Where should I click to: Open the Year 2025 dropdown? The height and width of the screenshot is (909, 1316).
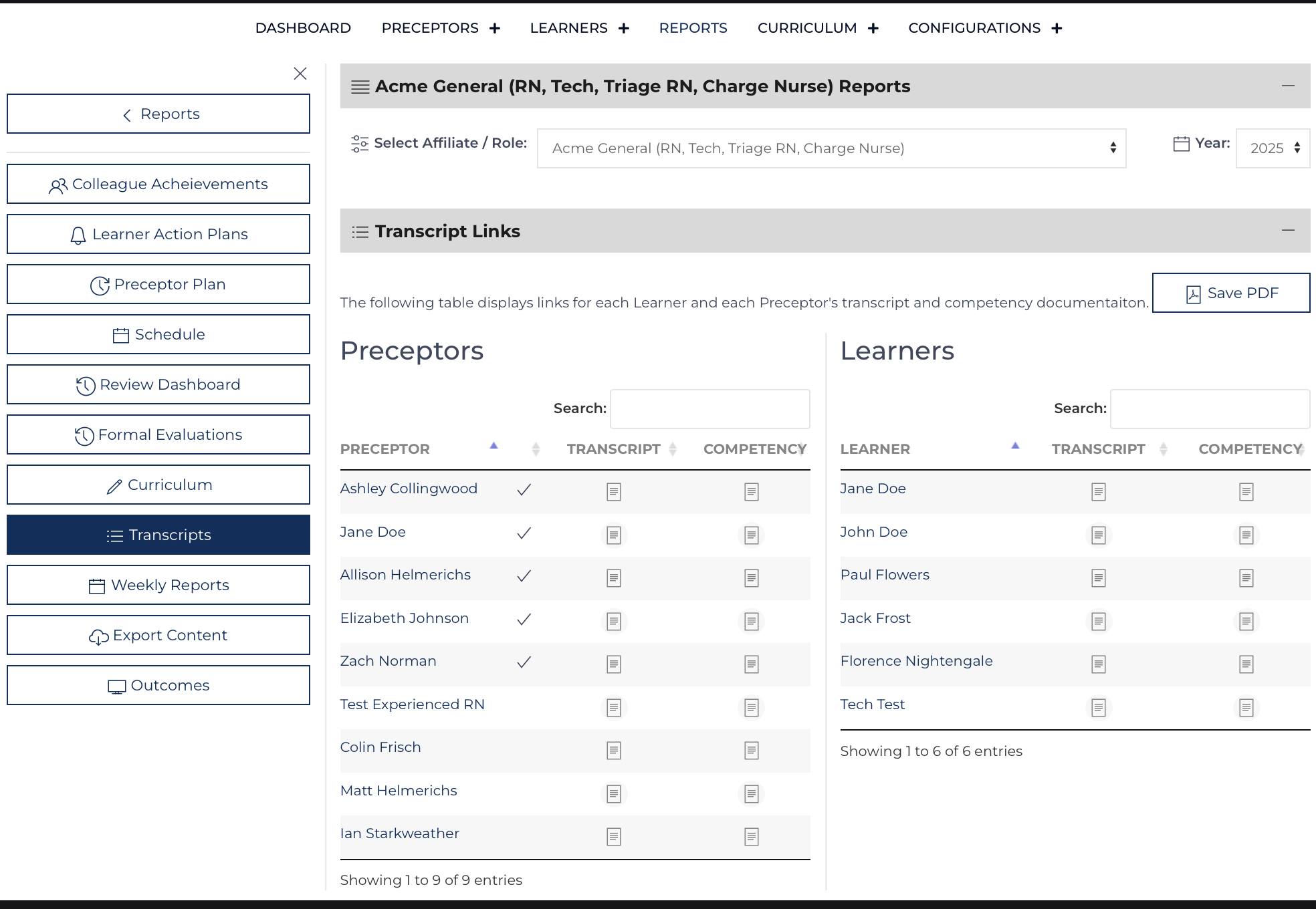click(1273, 148)
